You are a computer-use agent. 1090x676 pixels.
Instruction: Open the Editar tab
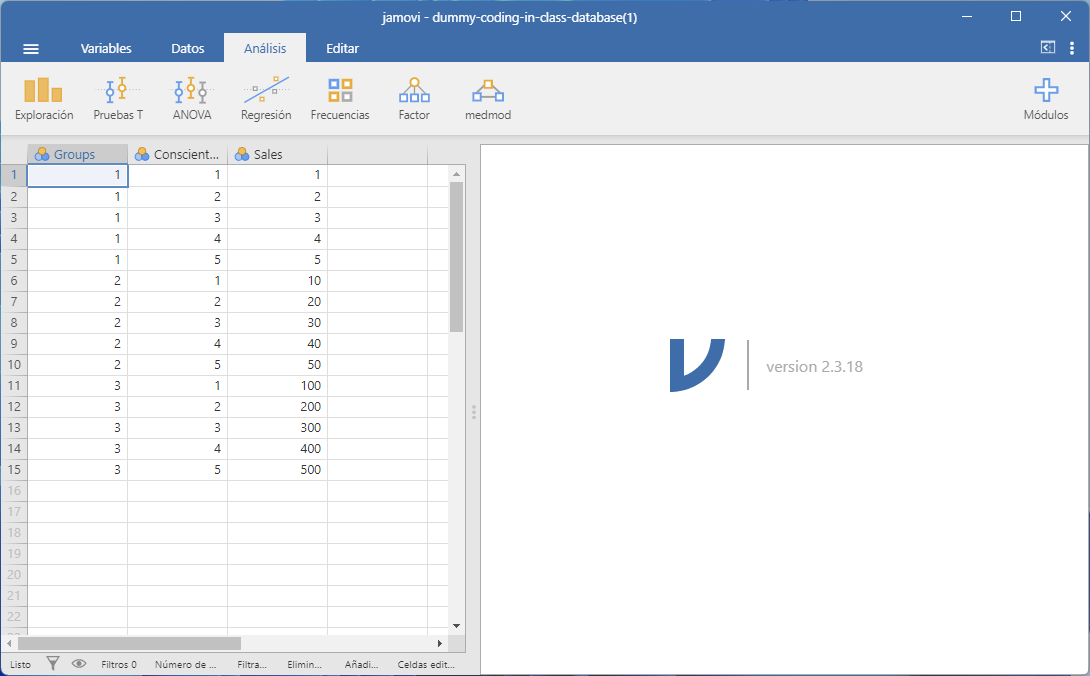342,48
